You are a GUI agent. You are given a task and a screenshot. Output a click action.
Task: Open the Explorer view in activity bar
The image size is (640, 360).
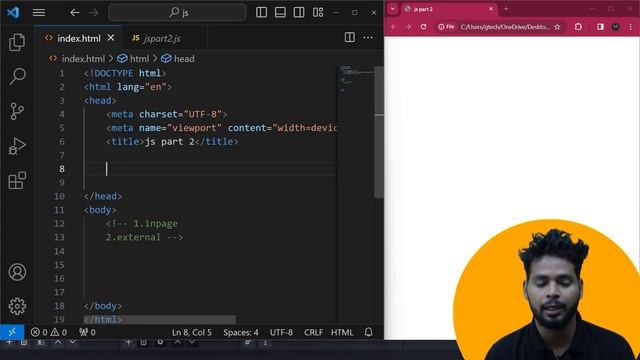[x=17, y=42]
